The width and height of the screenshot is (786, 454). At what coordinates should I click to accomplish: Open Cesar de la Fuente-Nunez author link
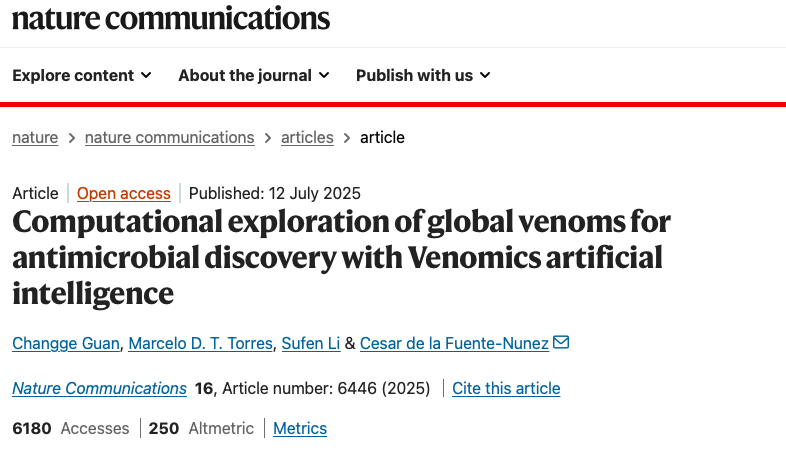(454, 344)
